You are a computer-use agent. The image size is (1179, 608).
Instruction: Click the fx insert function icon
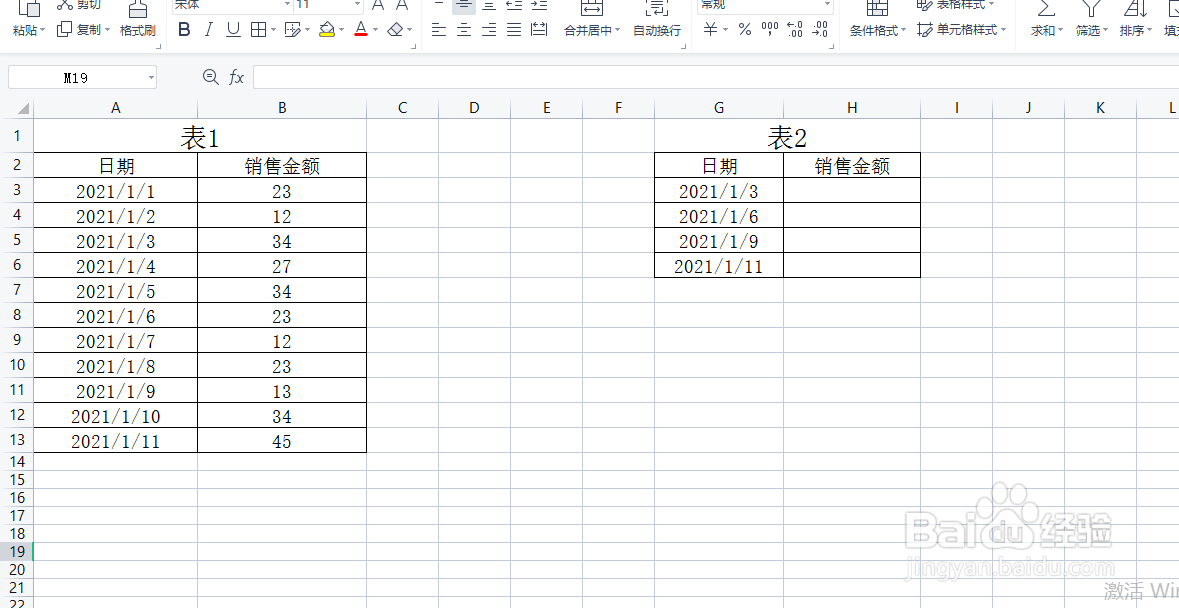(x=236, y=77)
